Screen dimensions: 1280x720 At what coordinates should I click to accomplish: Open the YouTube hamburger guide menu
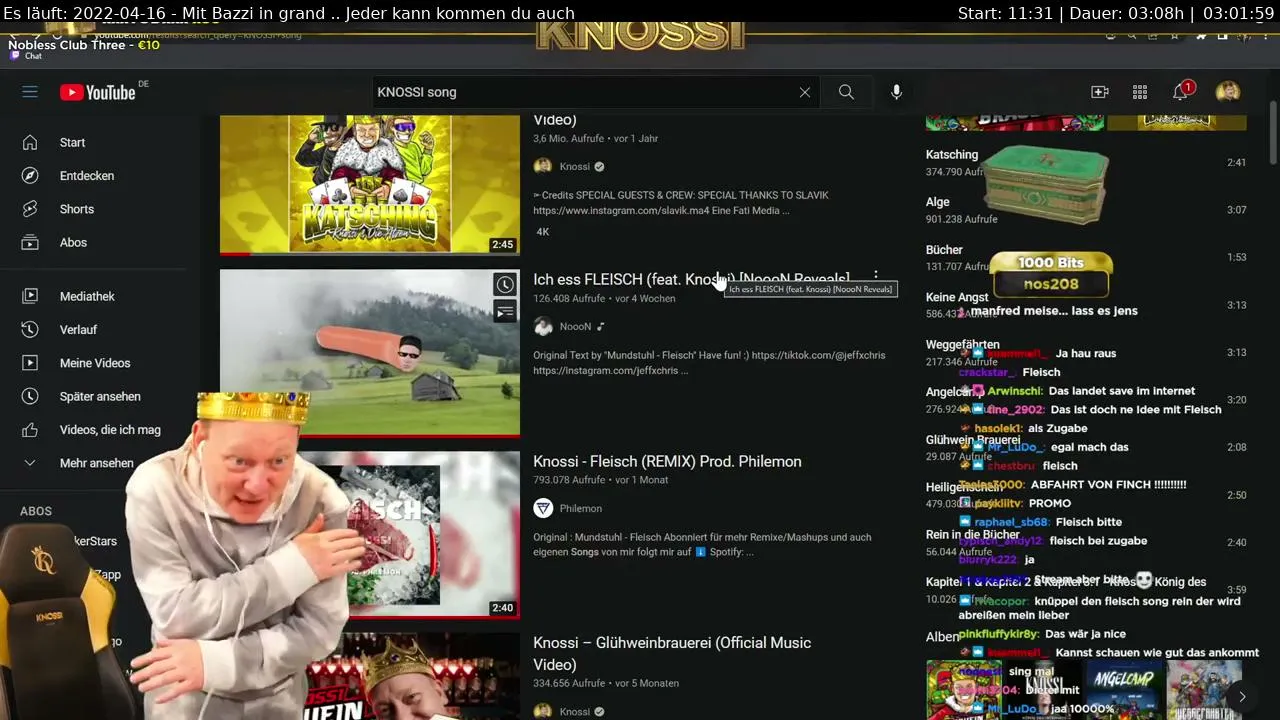30,92
